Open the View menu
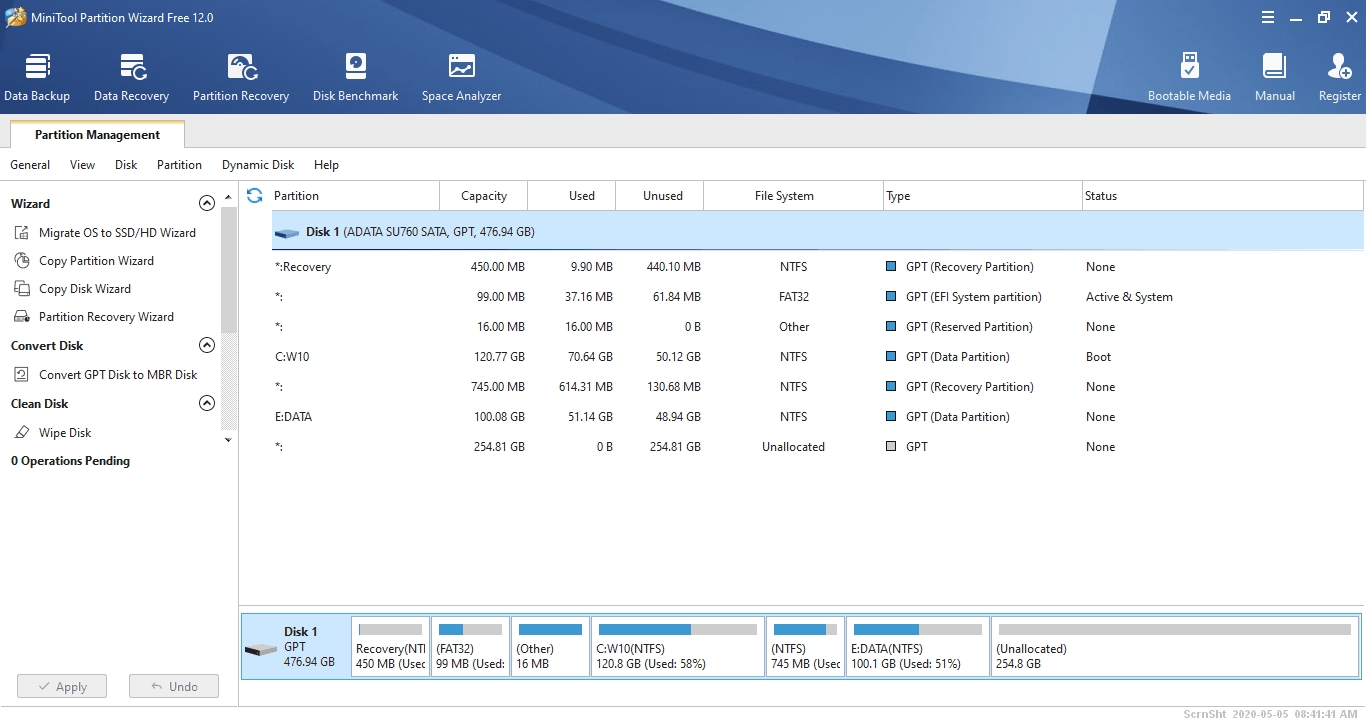The width and height of the screenshot is (1366, 728). (x=83, y=165)
